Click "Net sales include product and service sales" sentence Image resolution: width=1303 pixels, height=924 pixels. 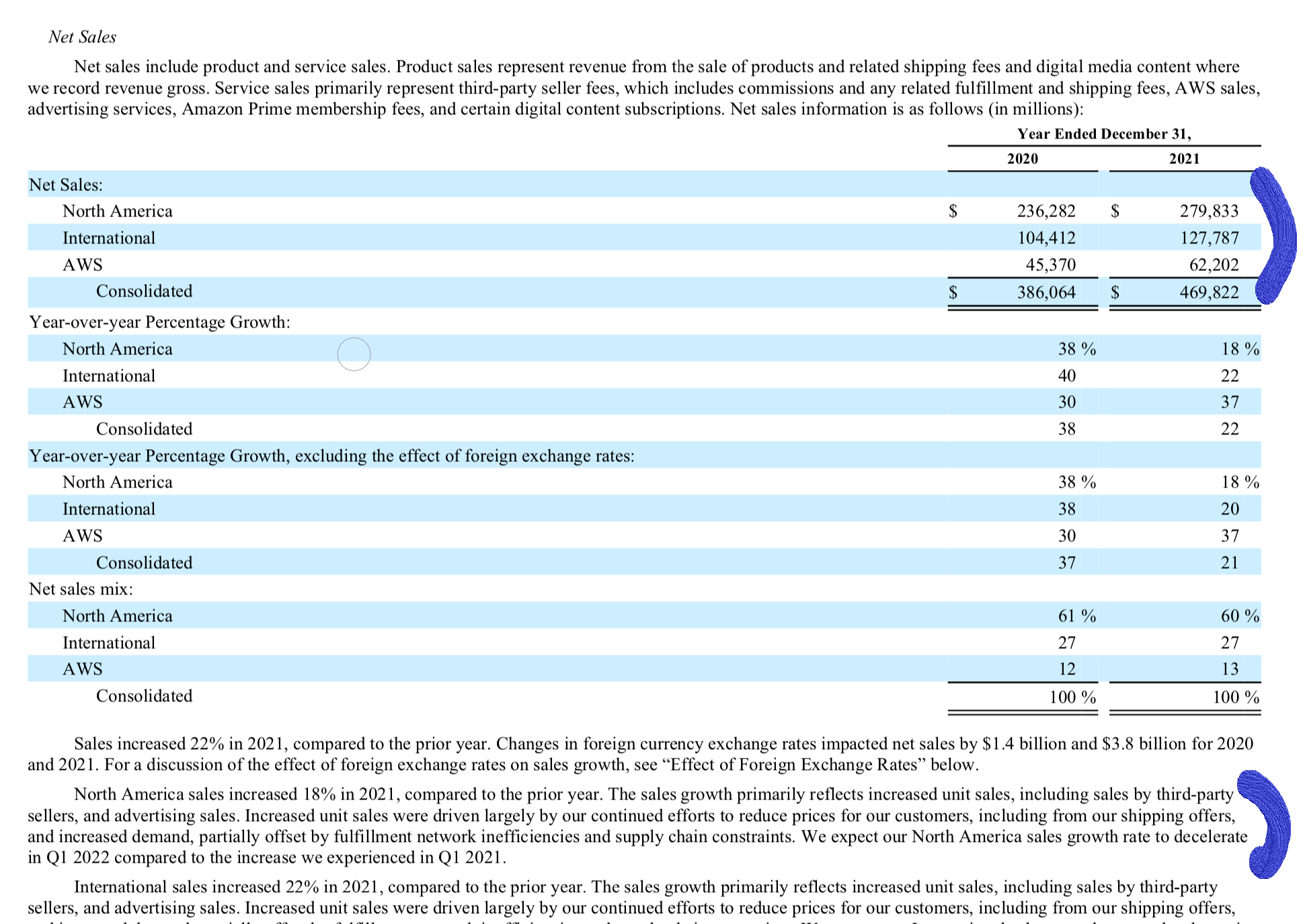tap(232, 67)
